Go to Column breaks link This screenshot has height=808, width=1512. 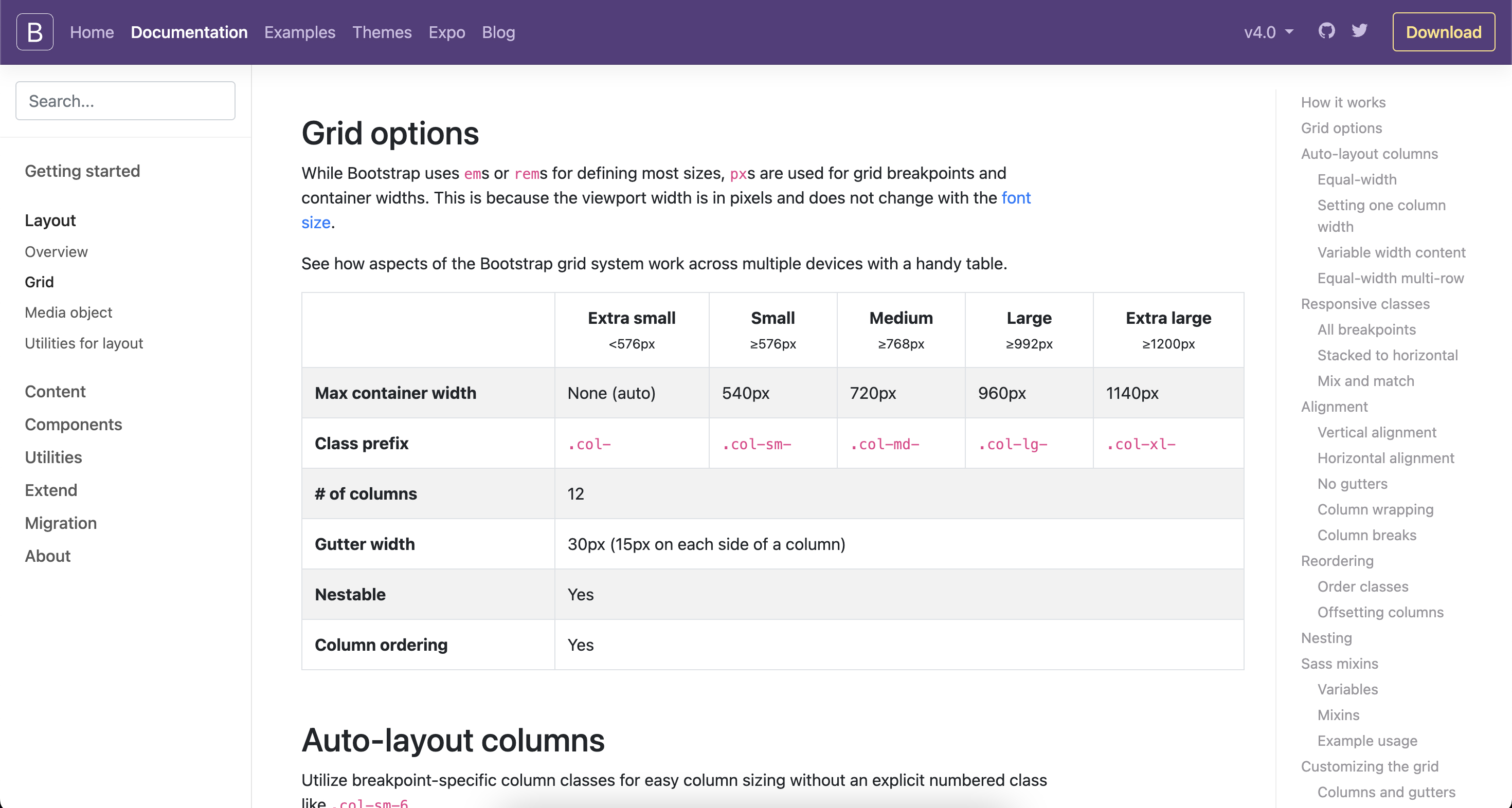pos(1367,535)
